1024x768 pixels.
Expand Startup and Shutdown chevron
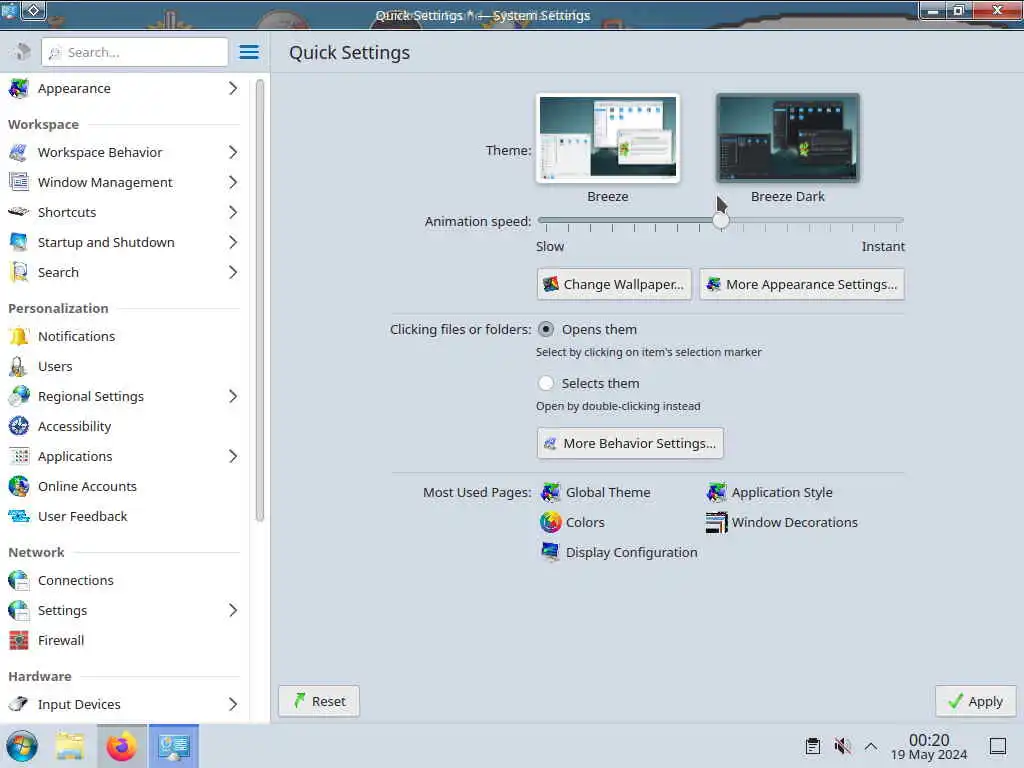coord(233,242)
